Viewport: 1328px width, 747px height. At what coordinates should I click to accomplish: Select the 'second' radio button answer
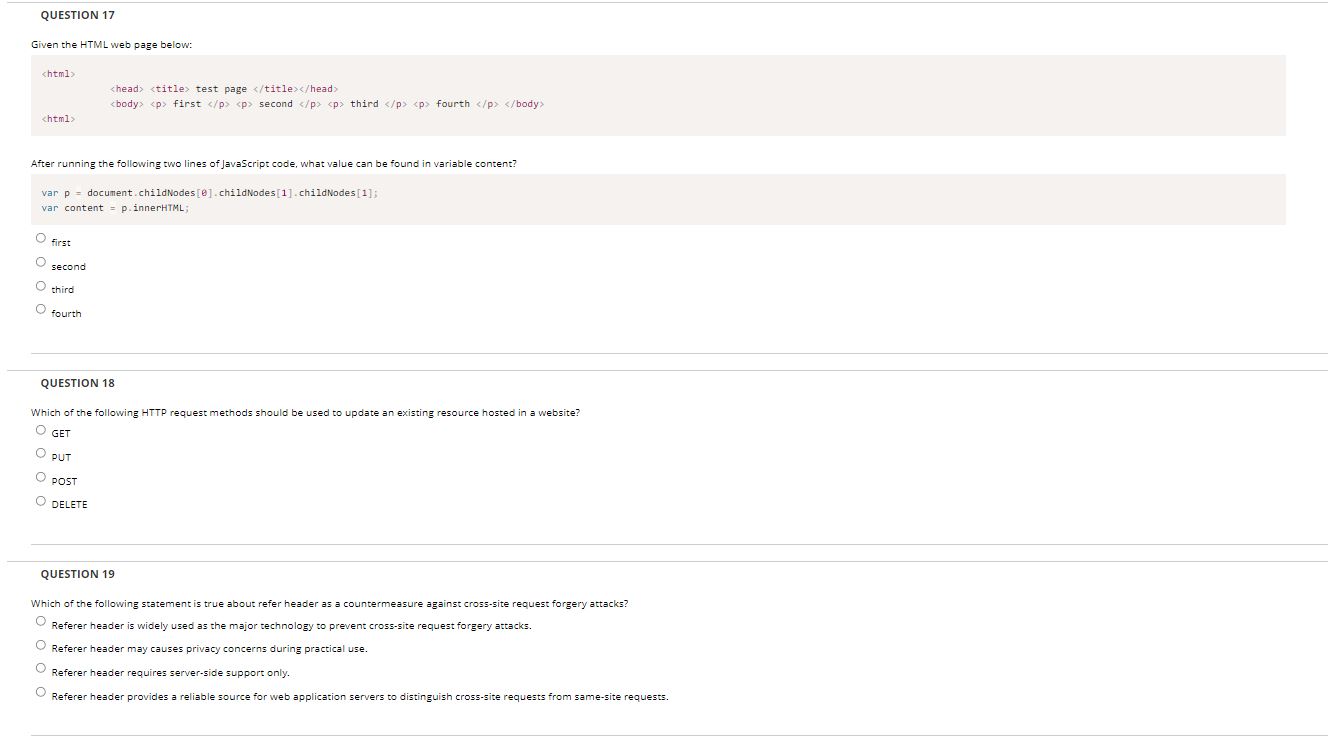coord(41,262)
